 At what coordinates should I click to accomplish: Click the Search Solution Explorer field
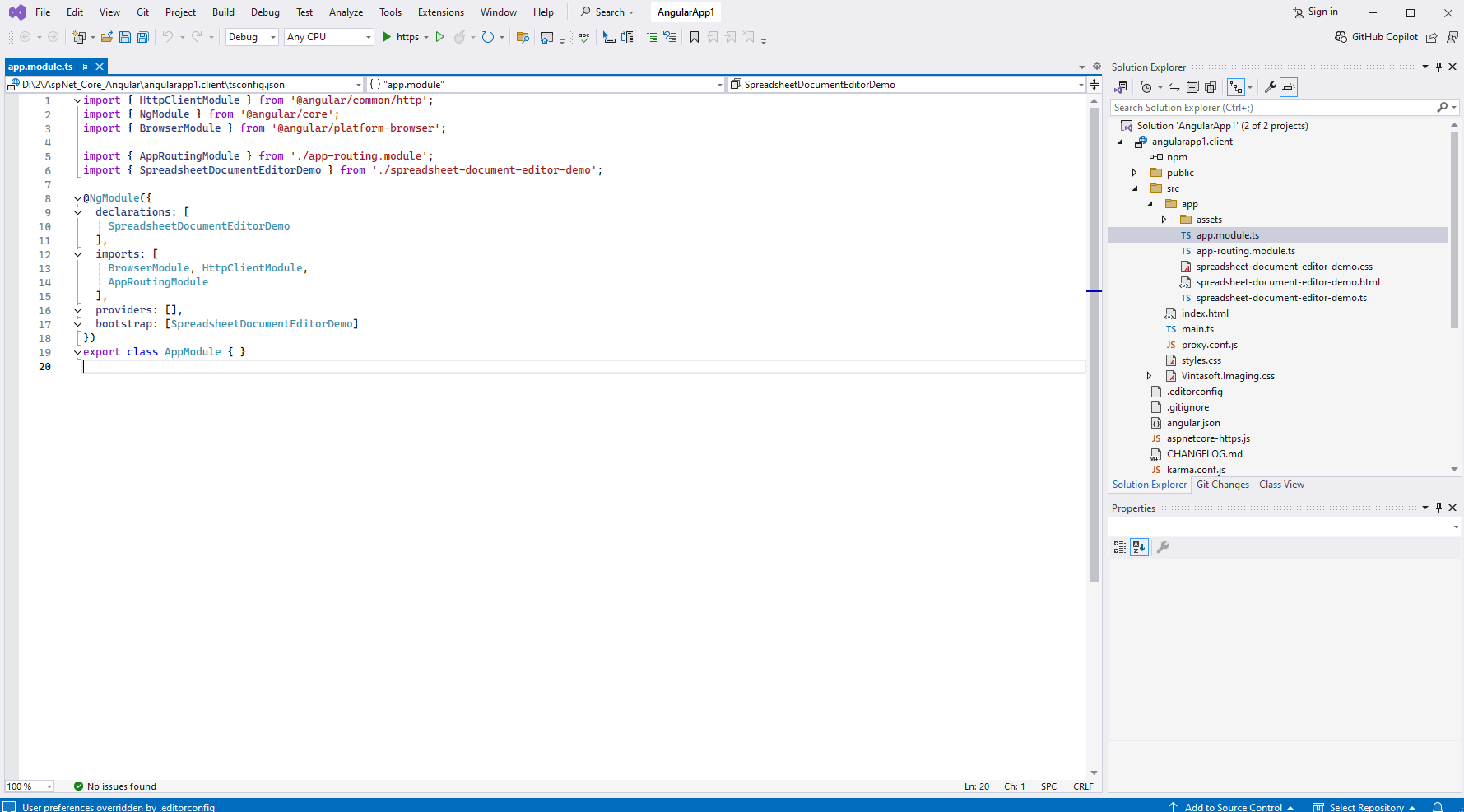coord(1271,108)
